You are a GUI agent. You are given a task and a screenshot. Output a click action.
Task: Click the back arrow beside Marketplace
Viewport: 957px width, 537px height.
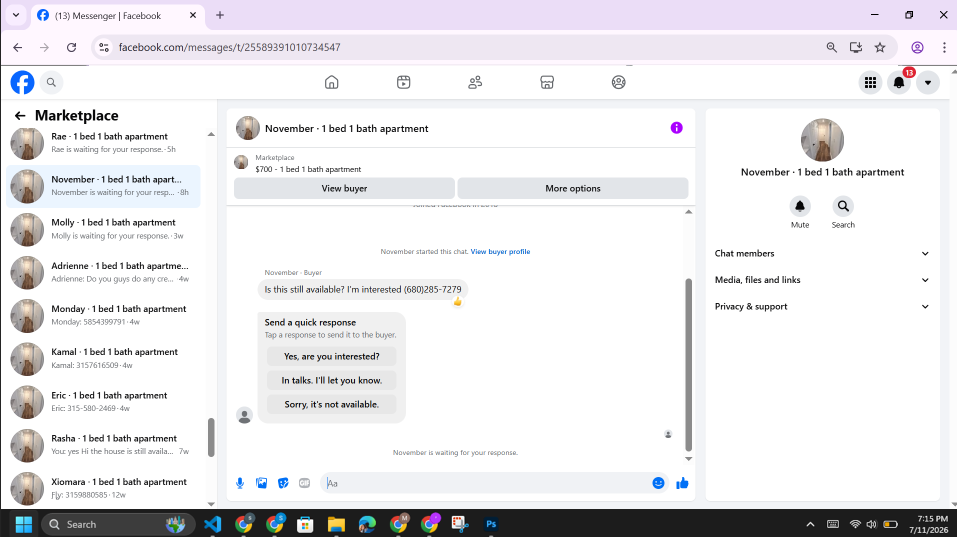coord(20,116)
